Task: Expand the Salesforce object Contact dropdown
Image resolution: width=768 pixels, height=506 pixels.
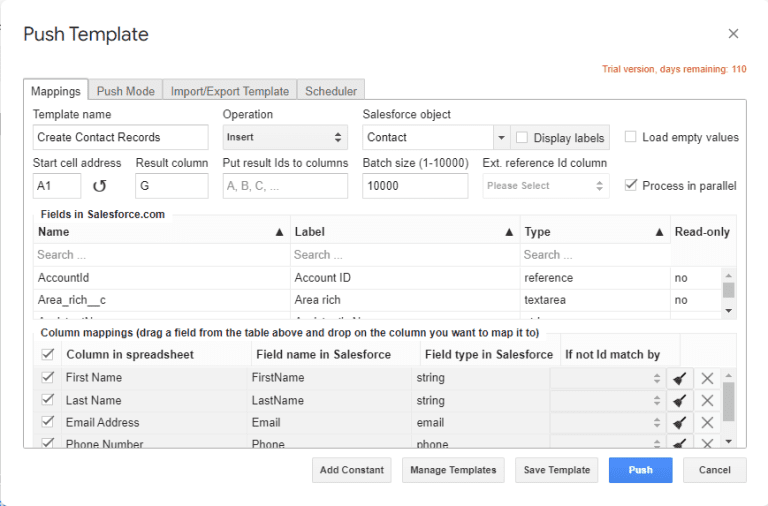Action: 501,138
